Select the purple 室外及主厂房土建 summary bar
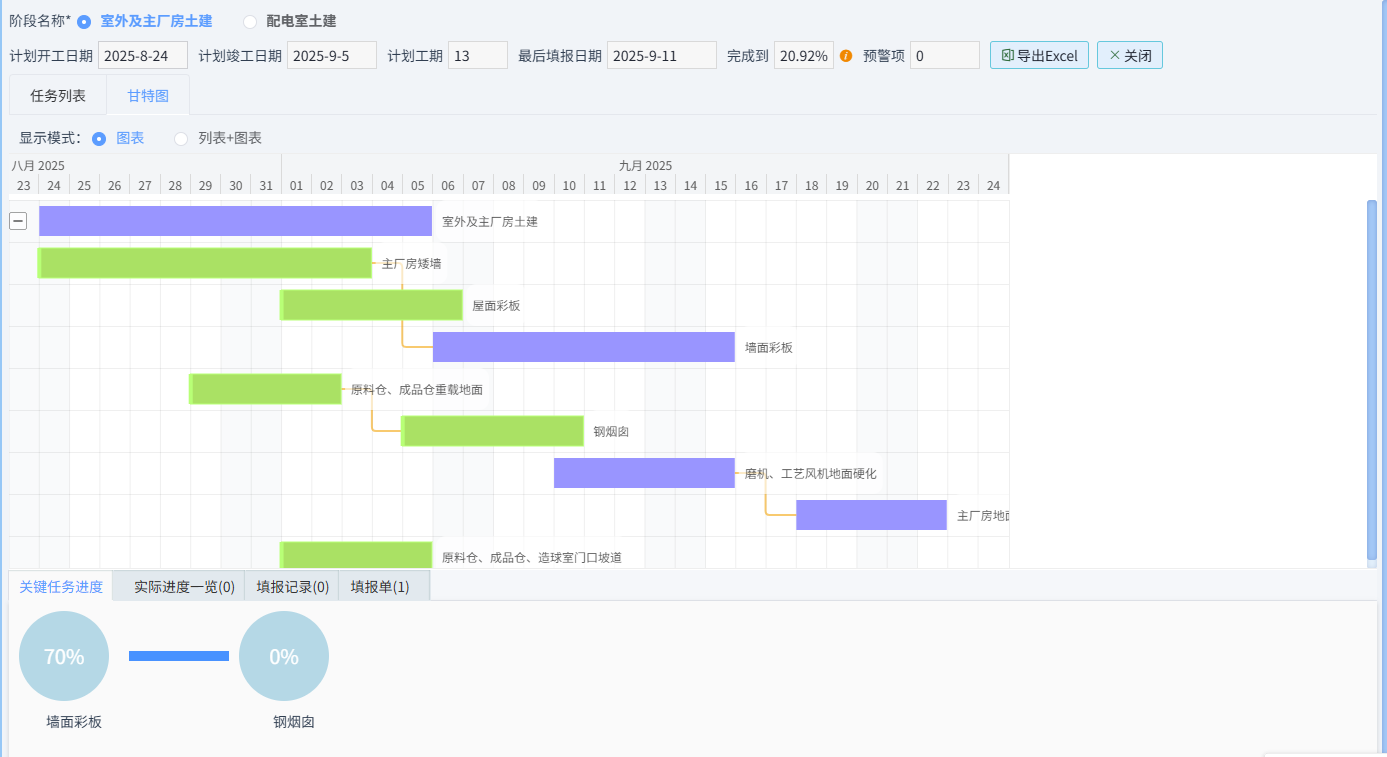The height and width of the screenshot is (757, 1387). (236, 221)
